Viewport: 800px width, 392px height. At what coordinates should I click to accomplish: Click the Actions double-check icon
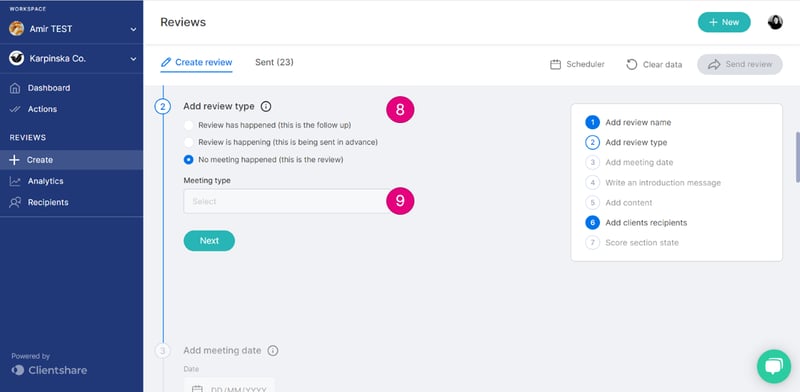pos(15,109)
